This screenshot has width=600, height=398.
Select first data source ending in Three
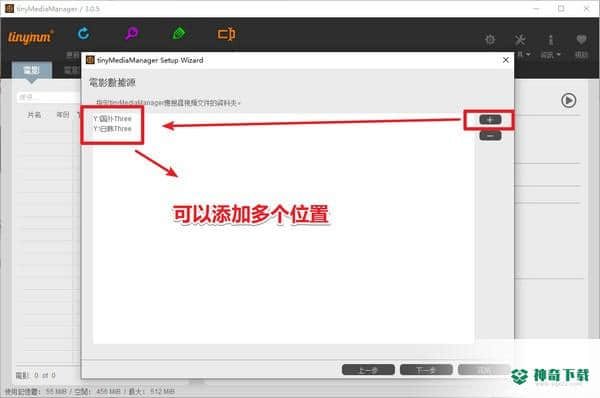[x=112, y=119]
